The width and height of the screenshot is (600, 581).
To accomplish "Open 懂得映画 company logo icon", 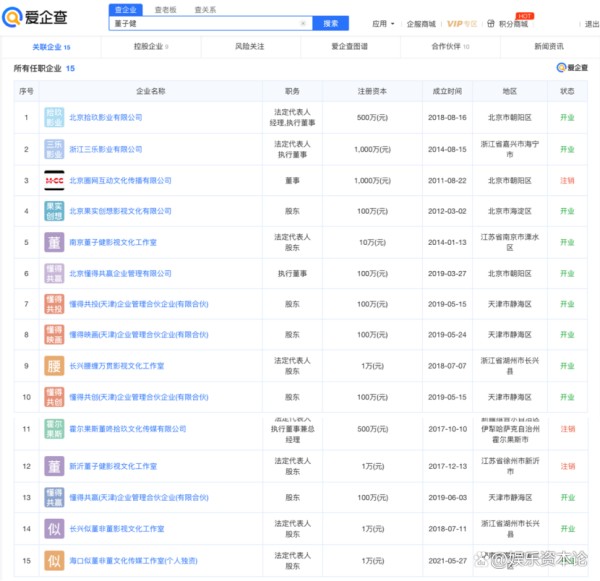I will 54,335.
